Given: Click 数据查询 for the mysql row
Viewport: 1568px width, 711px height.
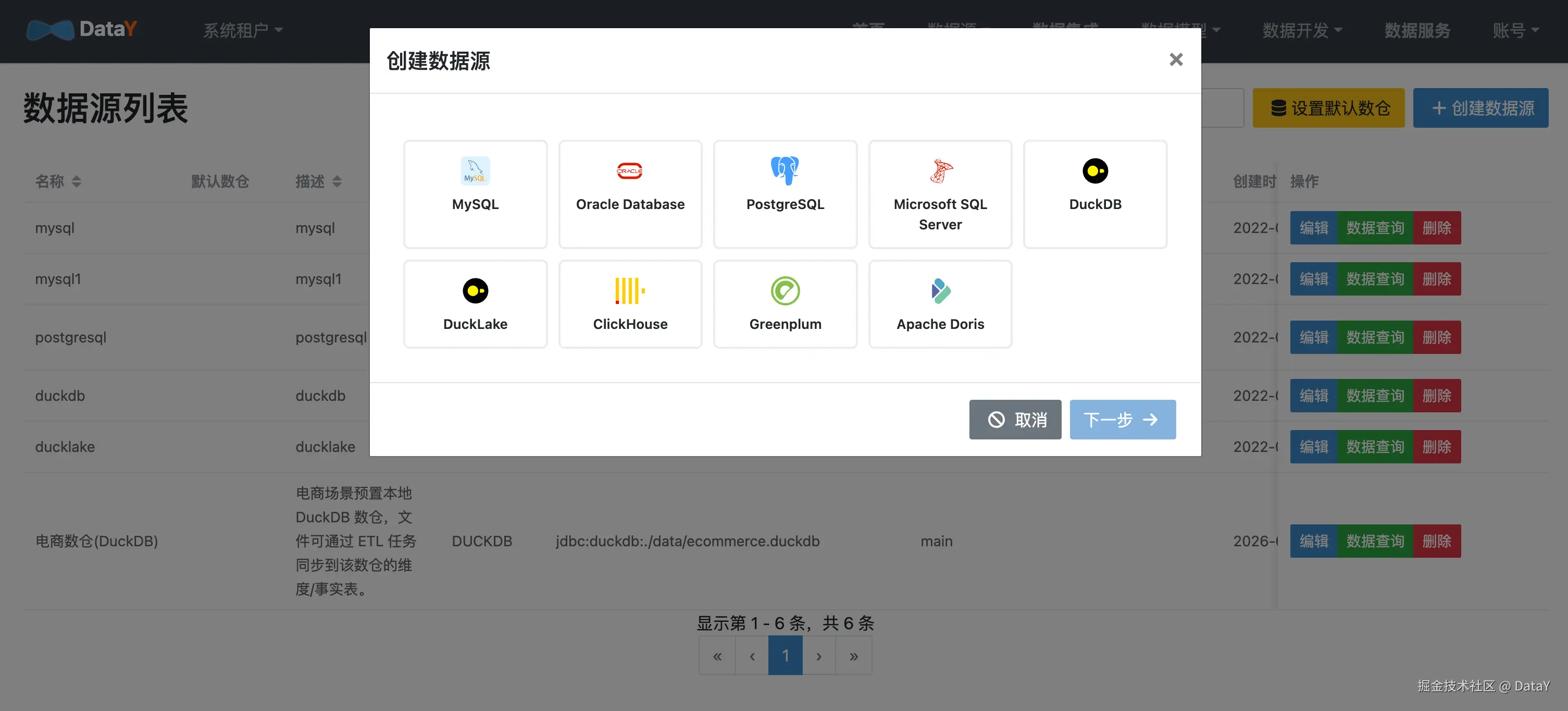Looking at the screenshot, I should tap(1374, 228).
